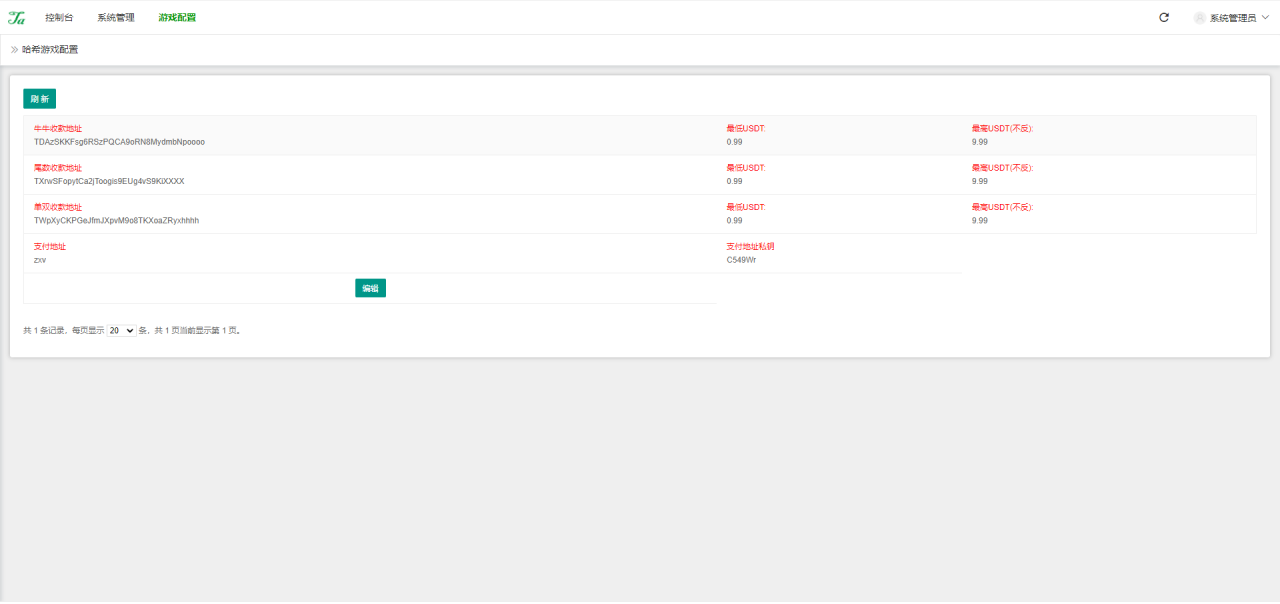The height and width of the screenshot is (604, 1280).
Task: Click the 尾数收款地址 address starting with TXrw
Action: coord(109,181)
